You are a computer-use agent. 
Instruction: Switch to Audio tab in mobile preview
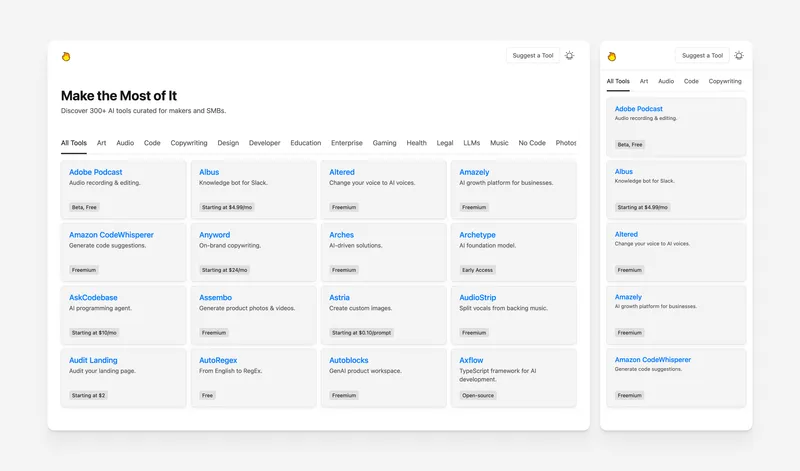[666, 81]
